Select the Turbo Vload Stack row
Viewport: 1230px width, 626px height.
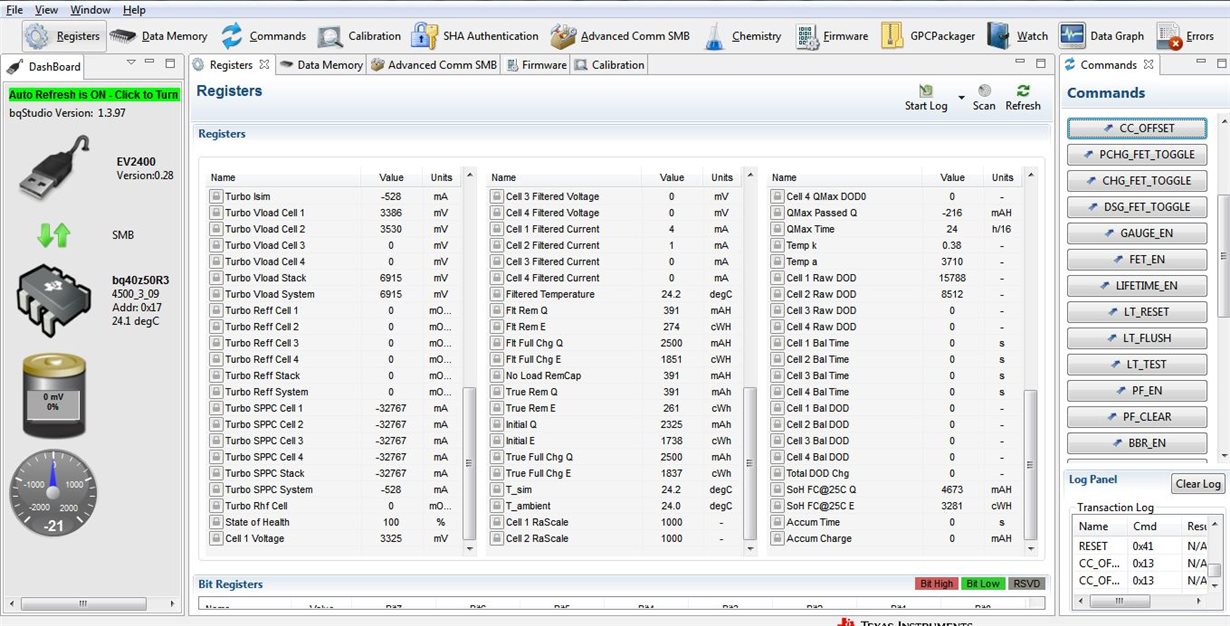click(335, 278)
